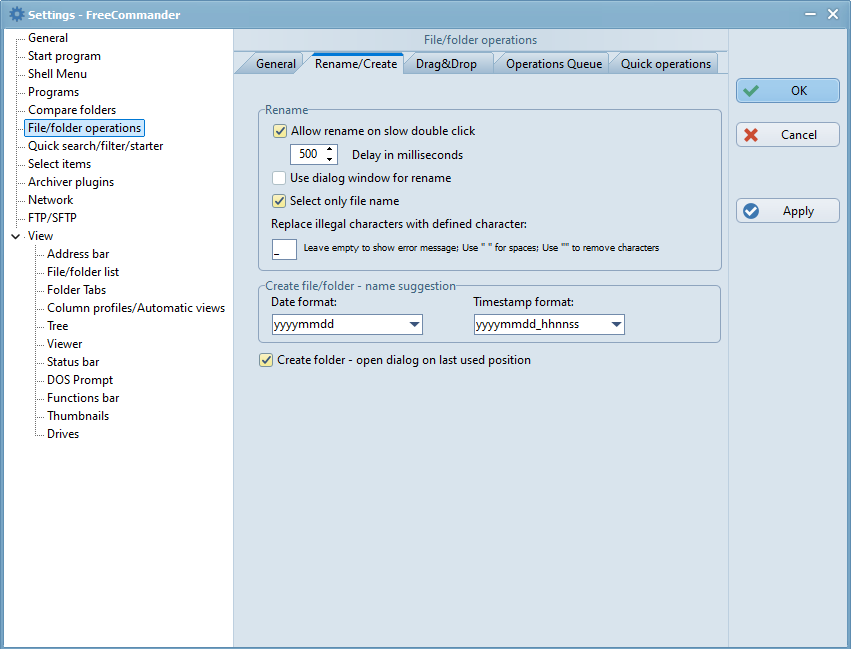851x649 pixels.
Task: Open the Timestamp format dropdown
Action: (x=616, y=324)
